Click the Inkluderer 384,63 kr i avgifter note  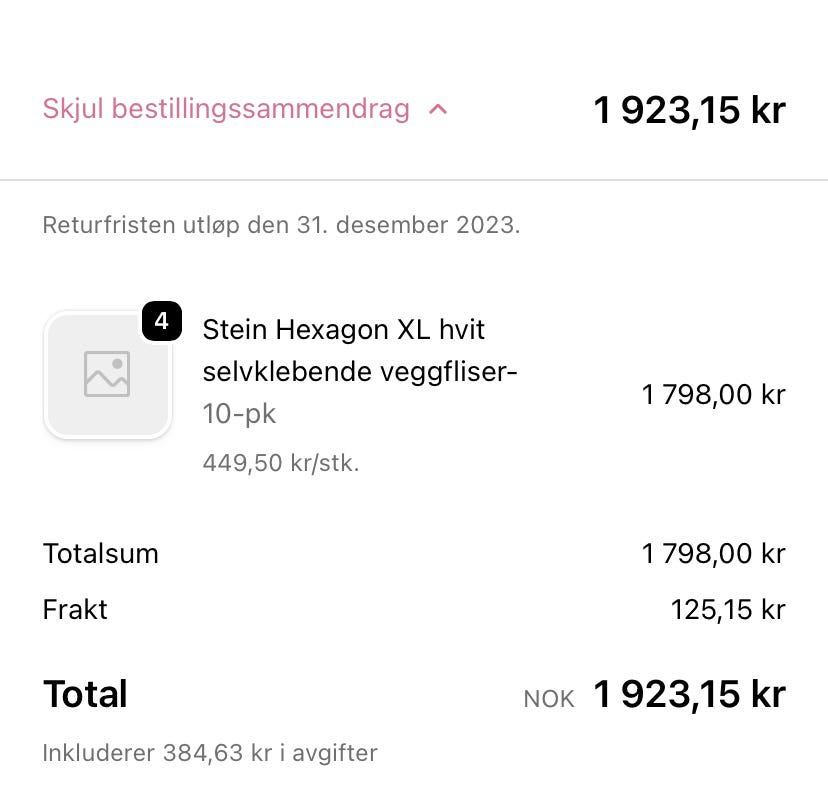(210, 752)
